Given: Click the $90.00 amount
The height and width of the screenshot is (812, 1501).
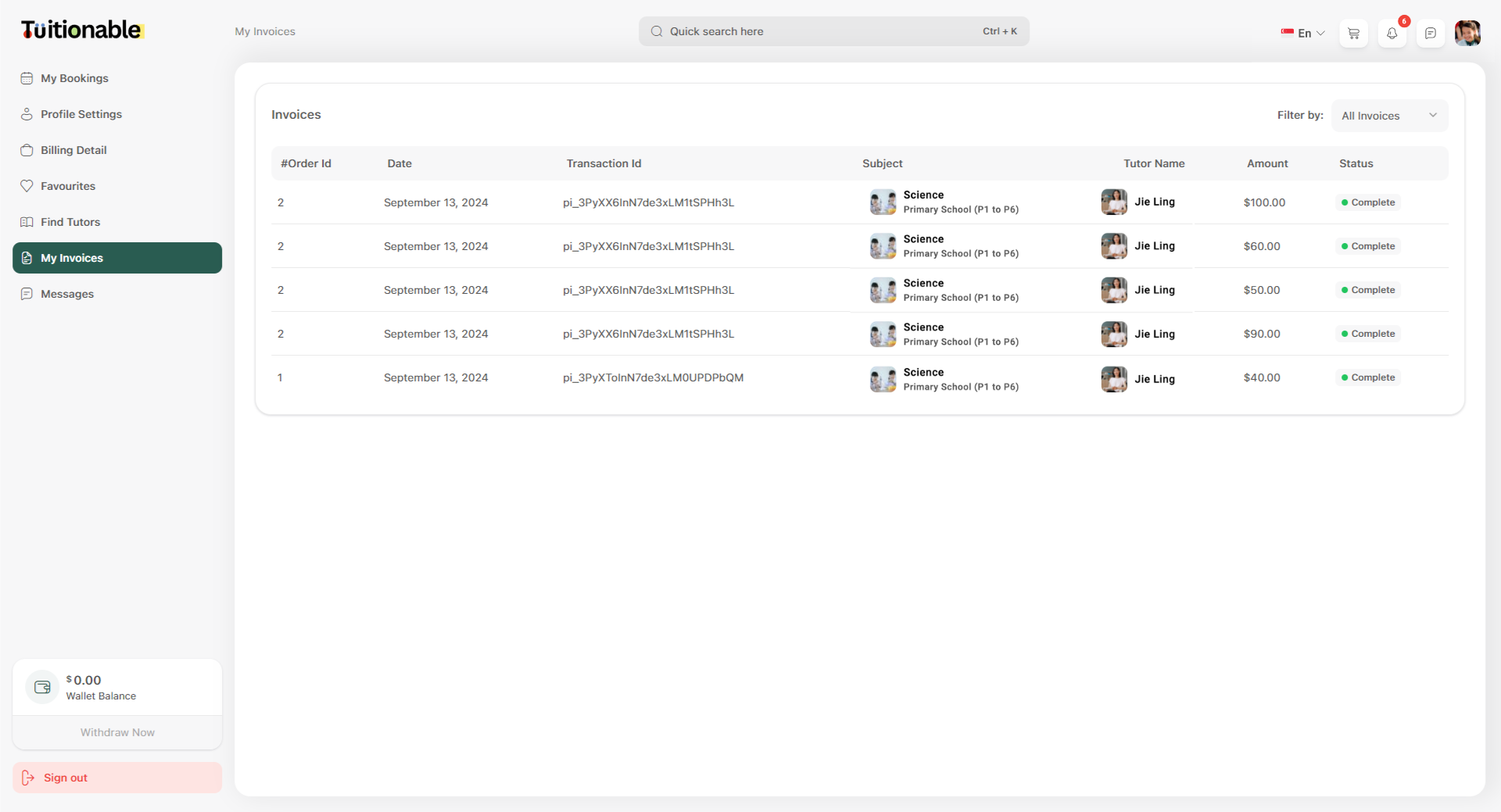Looking at the screenshot, I should (x=1262, y=334).
